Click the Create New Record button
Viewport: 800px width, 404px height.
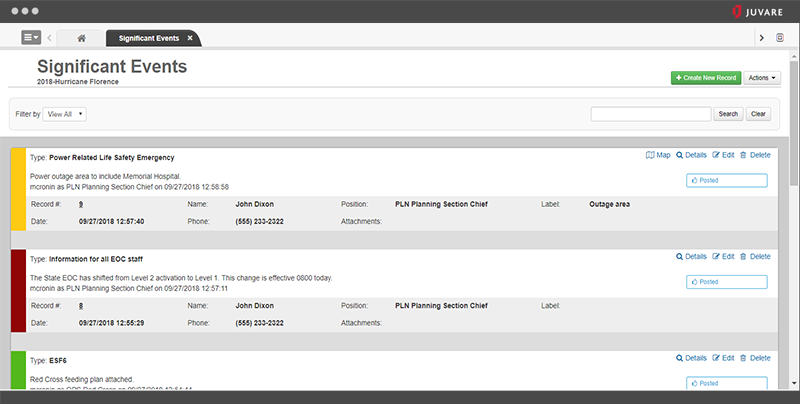pos(706,77)
